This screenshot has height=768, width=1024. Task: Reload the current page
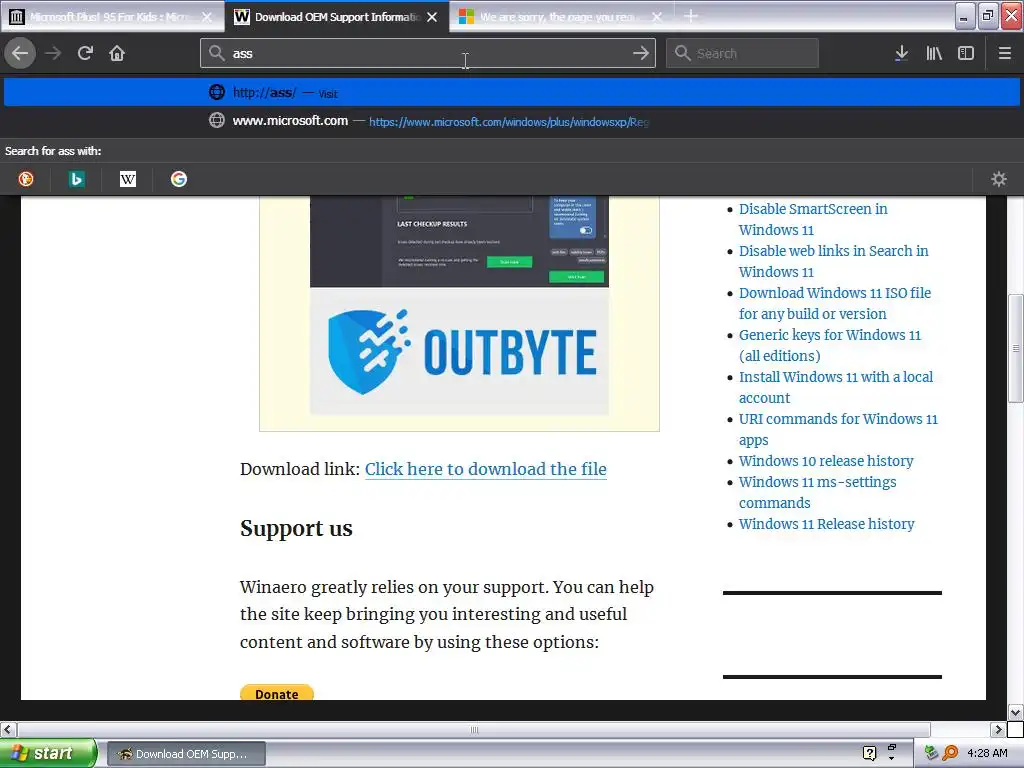click(85, 53)
